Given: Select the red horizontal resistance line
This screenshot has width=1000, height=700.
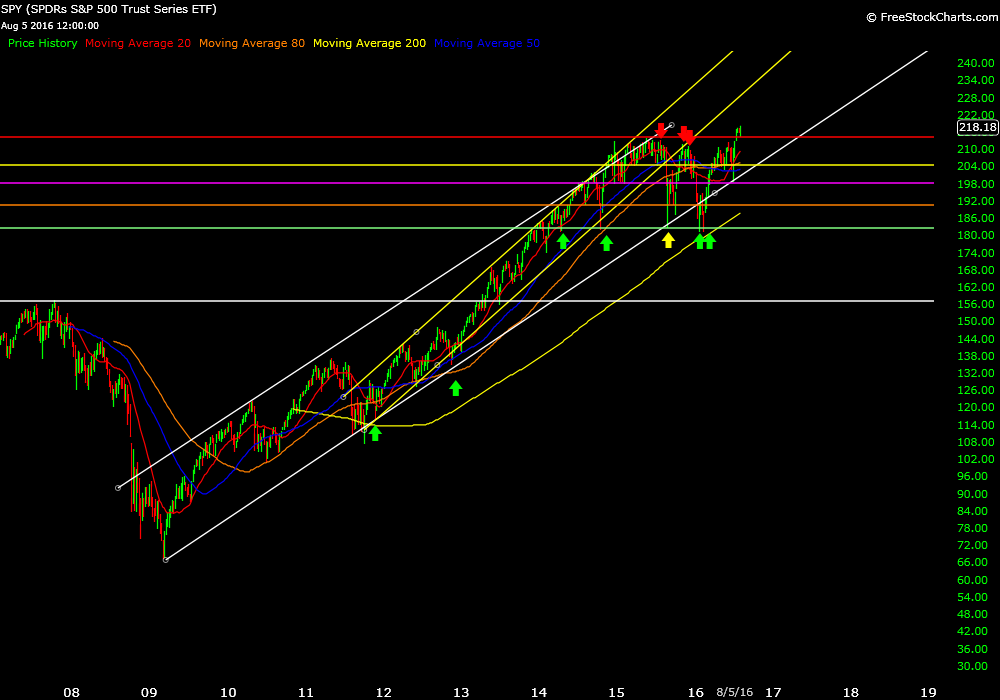Looking at the screenshot, I should (300, 137).
